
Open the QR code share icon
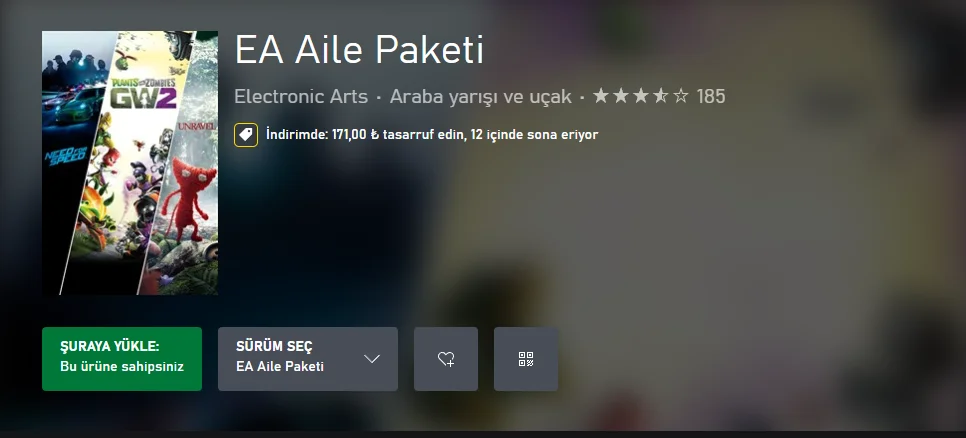pyautogui.click(x=526, y=359)
